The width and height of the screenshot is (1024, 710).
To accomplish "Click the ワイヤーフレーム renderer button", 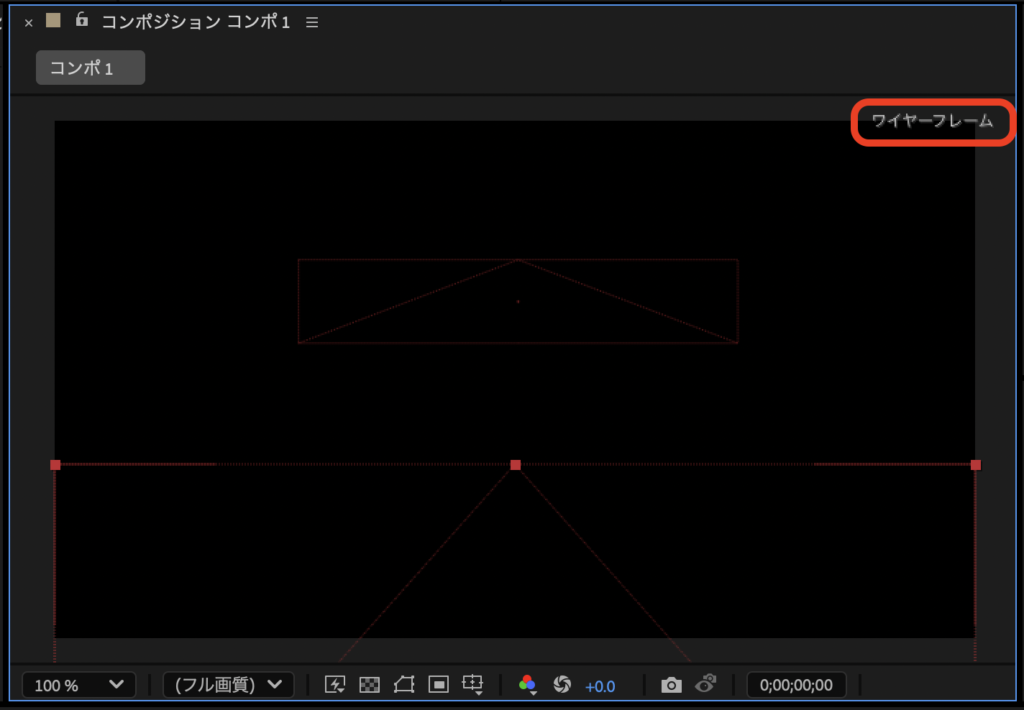I will pyautogui.click(x=932, y=122).
